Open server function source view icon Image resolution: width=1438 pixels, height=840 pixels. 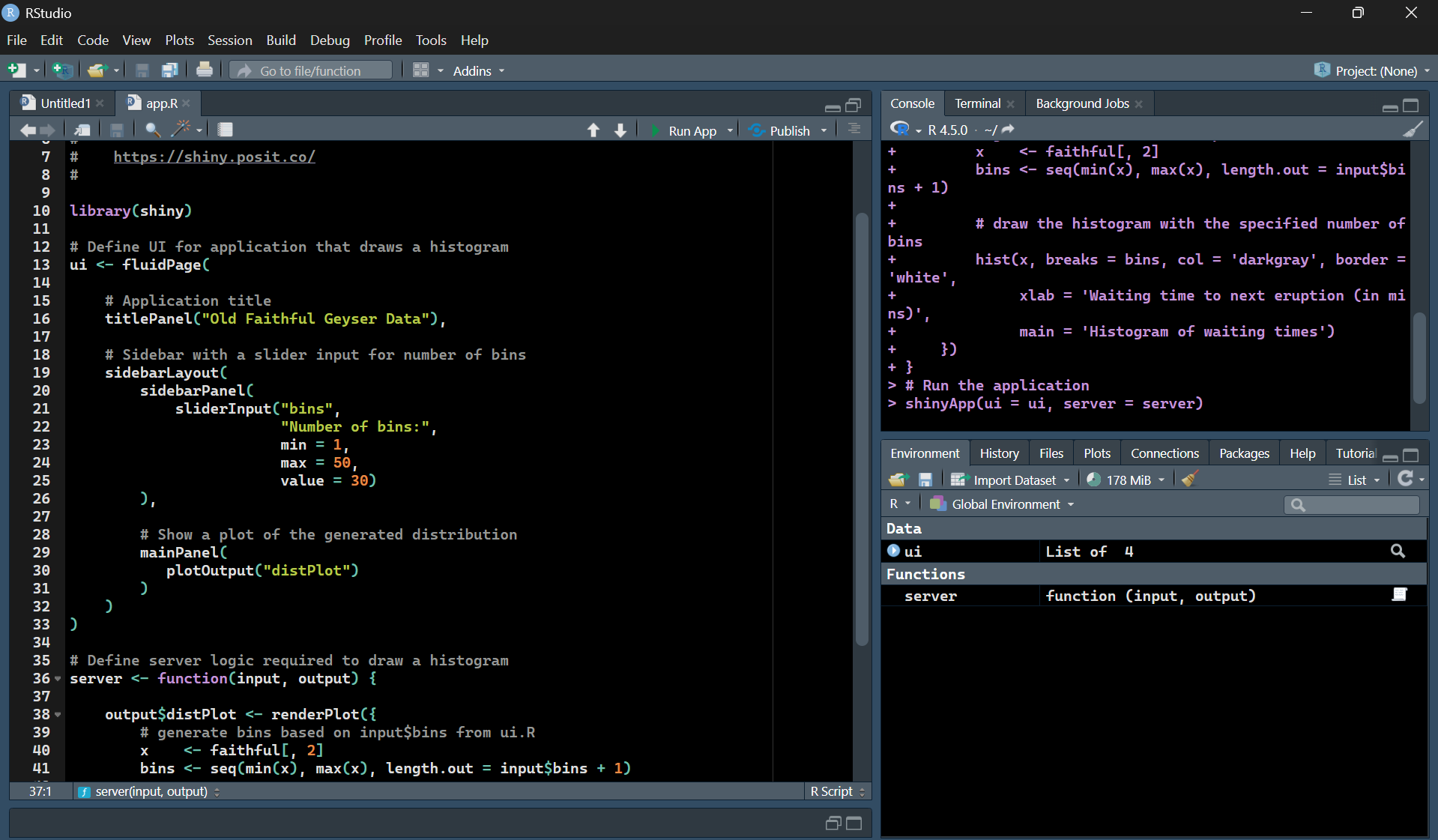[1399, 595]
